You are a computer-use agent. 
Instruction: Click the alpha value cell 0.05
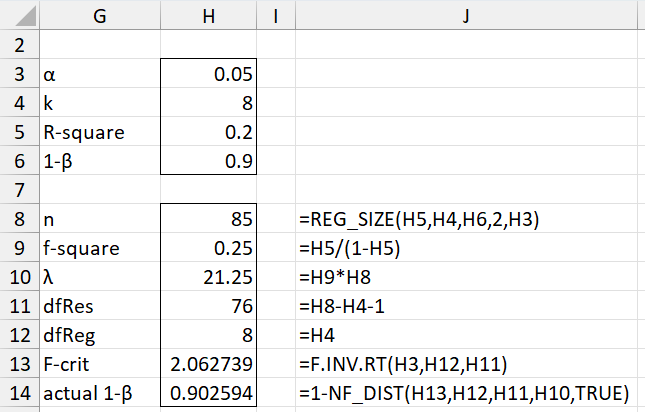[x=208, y=74]
